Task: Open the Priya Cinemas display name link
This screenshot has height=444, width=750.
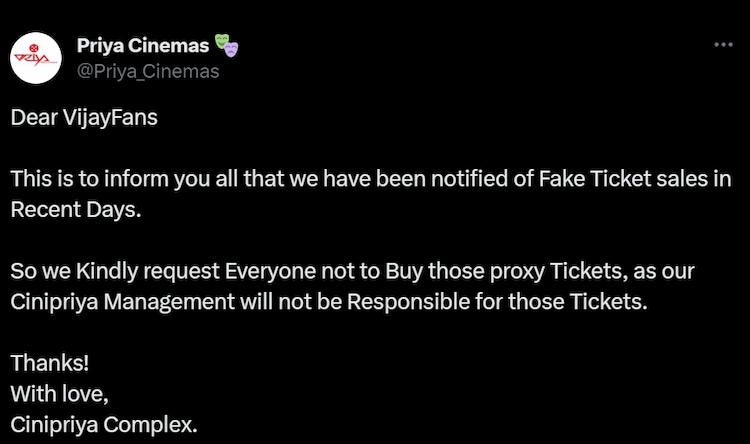Action: pos(142,46)
